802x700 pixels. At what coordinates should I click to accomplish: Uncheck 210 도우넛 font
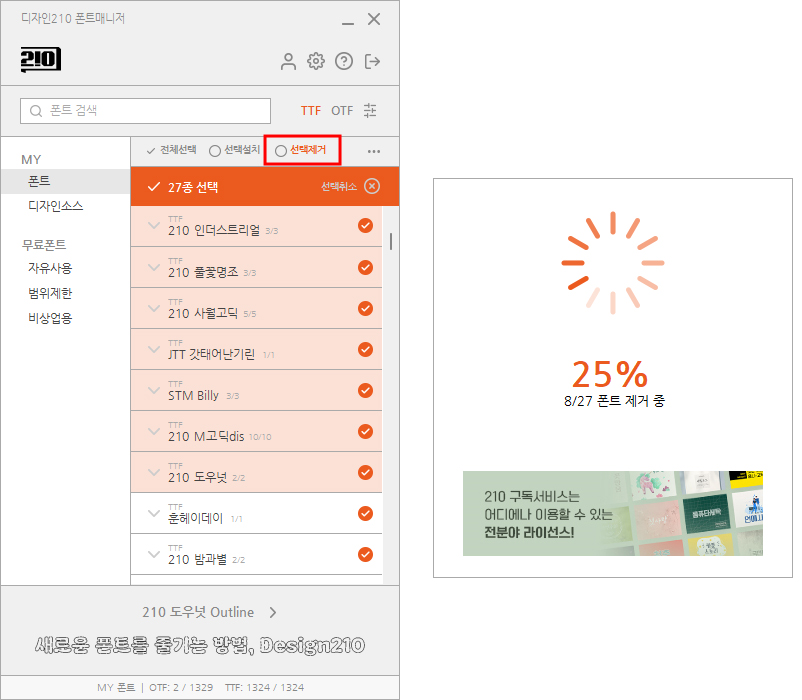(x=365, y=472)
